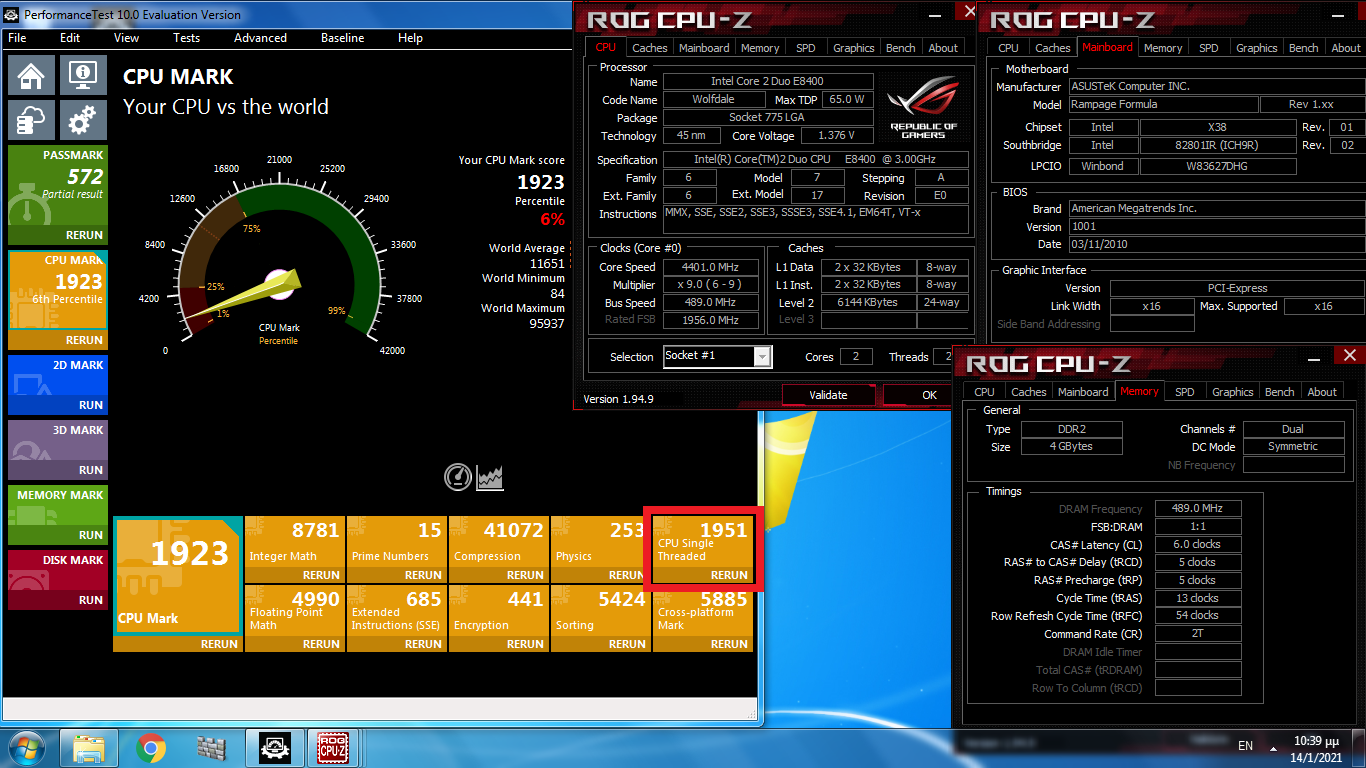
Task: Rerun the Integer Math test
Action: pos(321,575)
